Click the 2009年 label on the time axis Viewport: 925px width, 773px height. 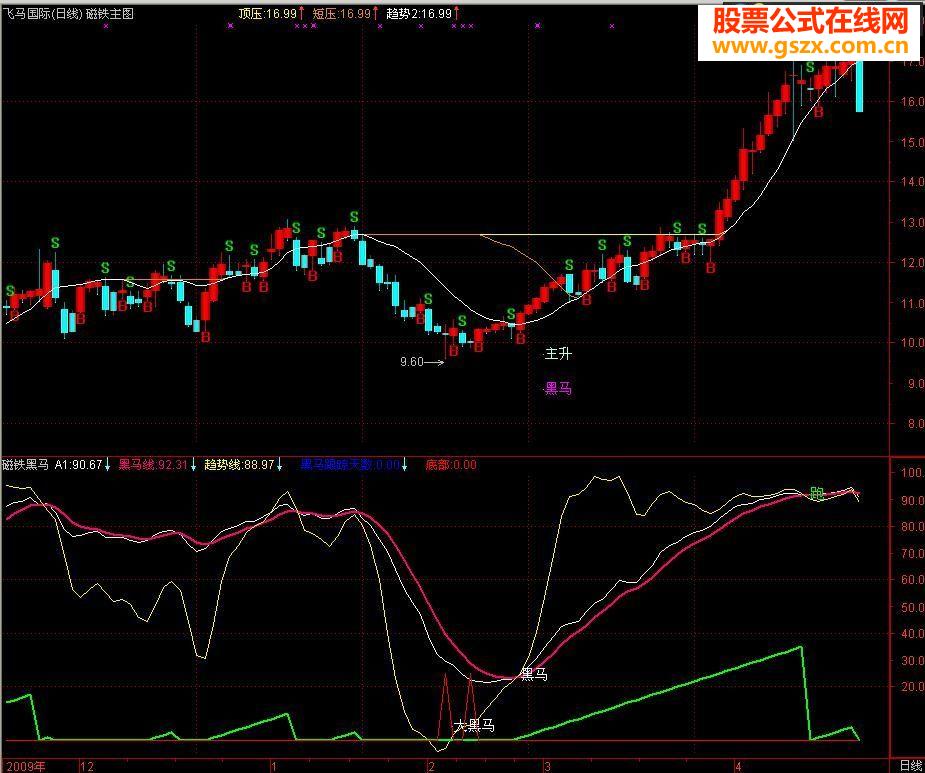coord(24,767)
